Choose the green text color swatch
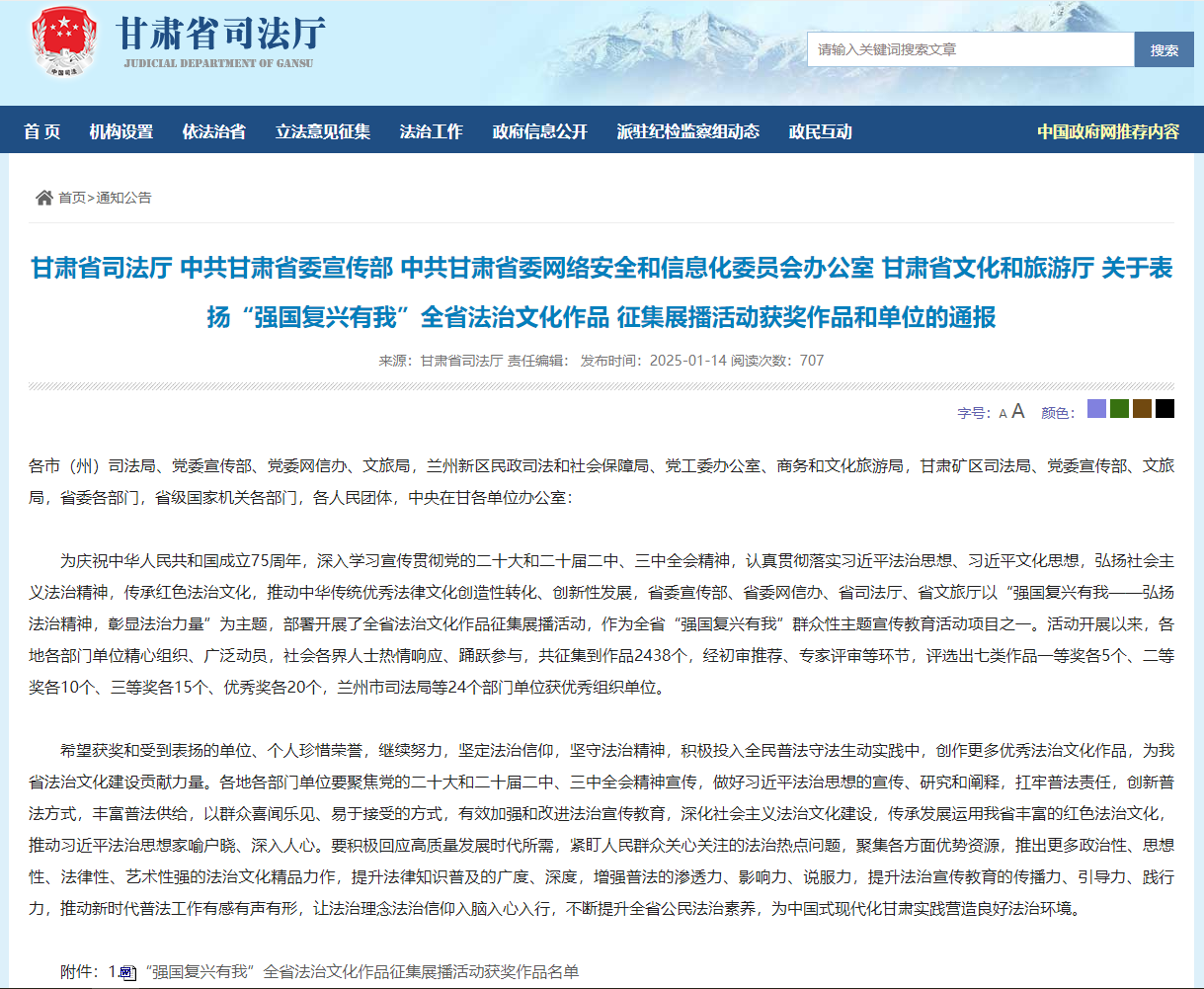 (x=1119, y=409)
